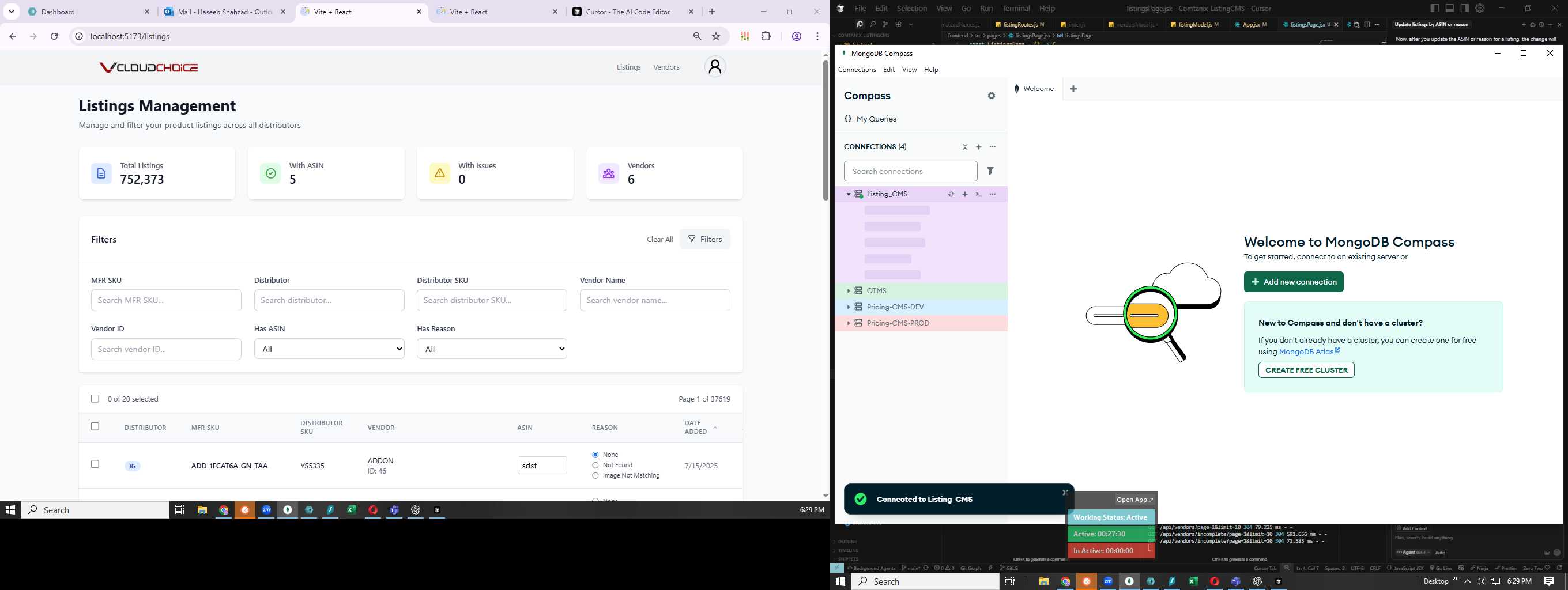1568x590 pixels.
Task: Choose 'None' reason for ADD-1FCAT6A-GN-TAA row
Action: [595, 455]
